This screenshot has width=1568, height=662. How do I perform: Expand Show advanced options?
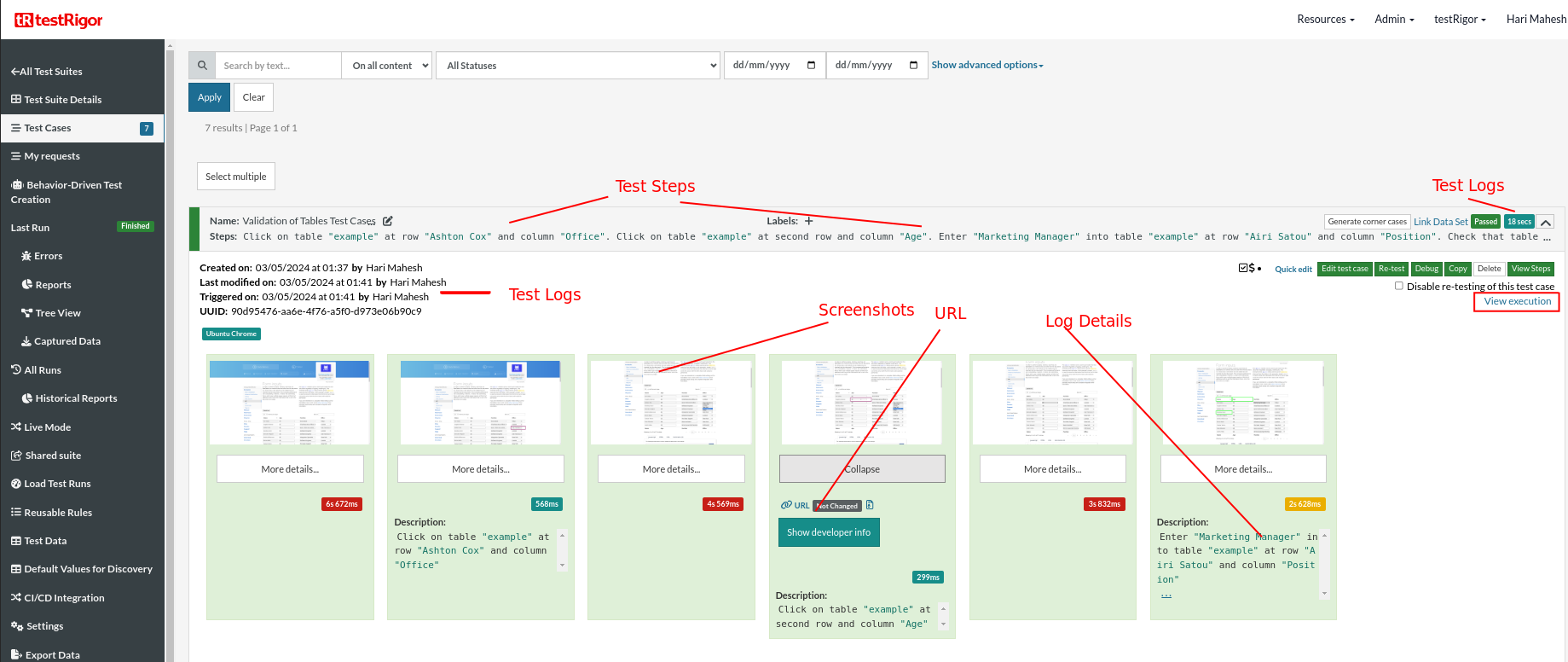pyautogui.click(x=987, y=65)
